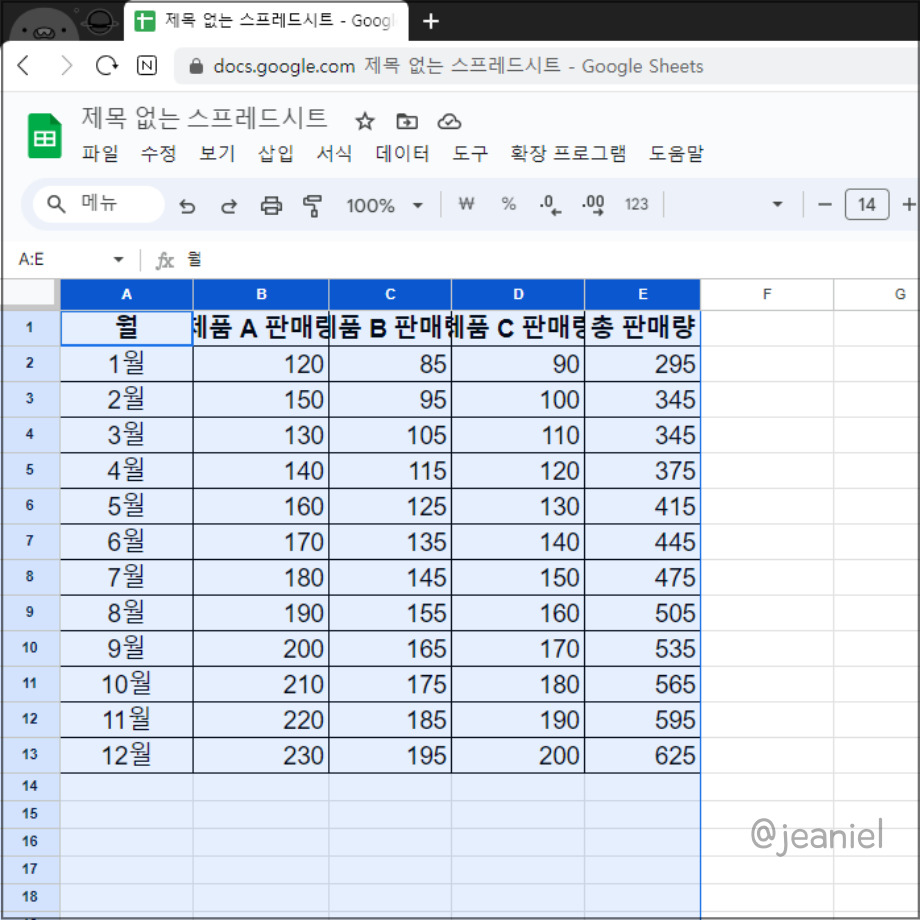Viewport: 920px width, 920px height.
Task: Select column F header
Action: (x=766, y=294)
